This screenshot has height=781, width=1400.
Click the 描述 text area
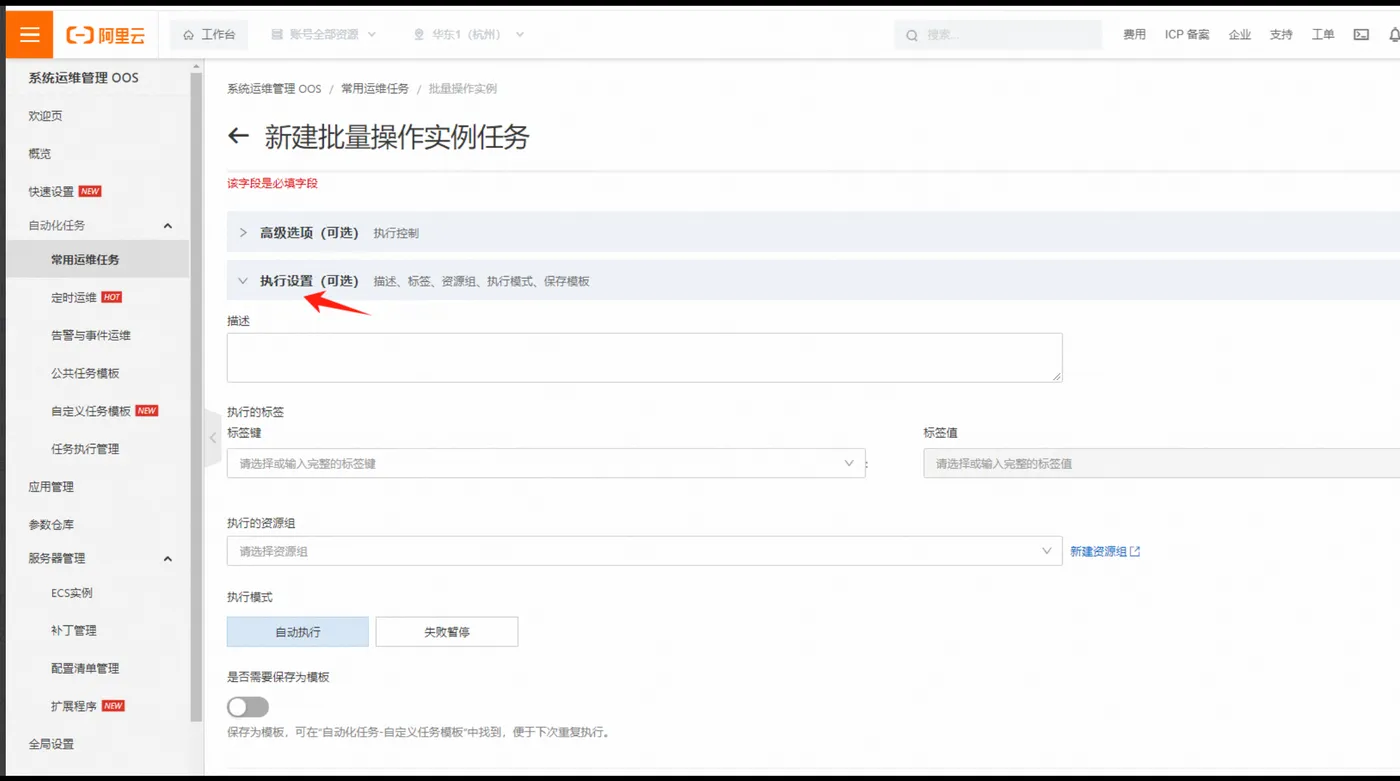click(644, 357)
